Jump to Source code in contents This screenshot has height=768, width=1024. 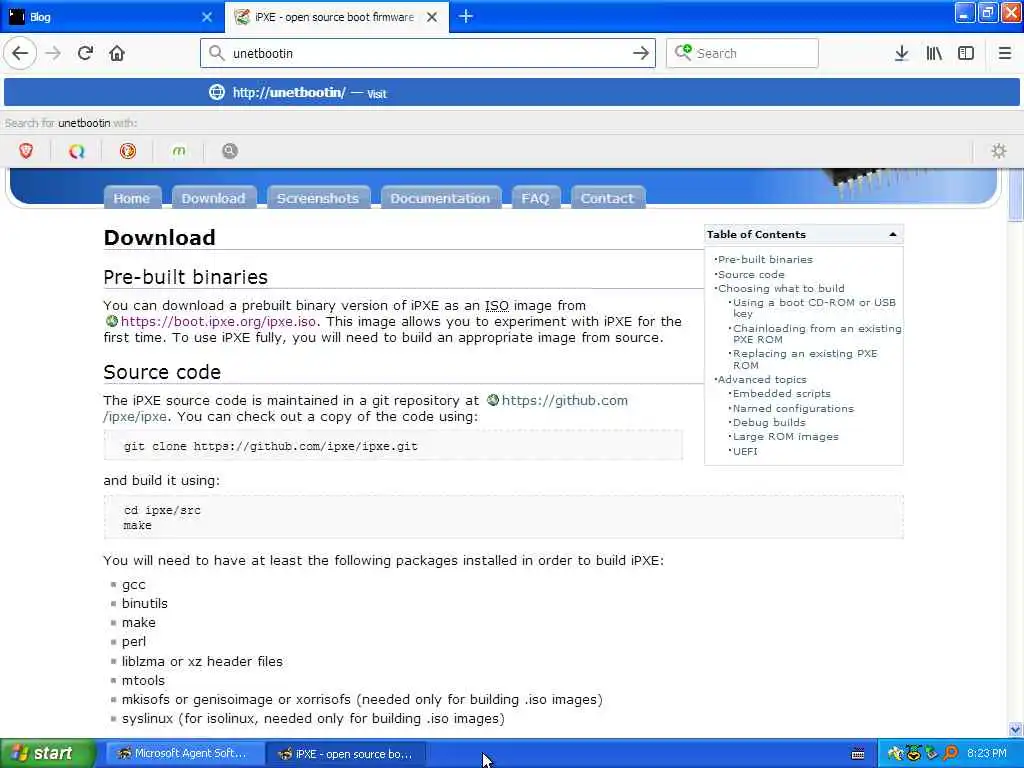click(751, 274)
